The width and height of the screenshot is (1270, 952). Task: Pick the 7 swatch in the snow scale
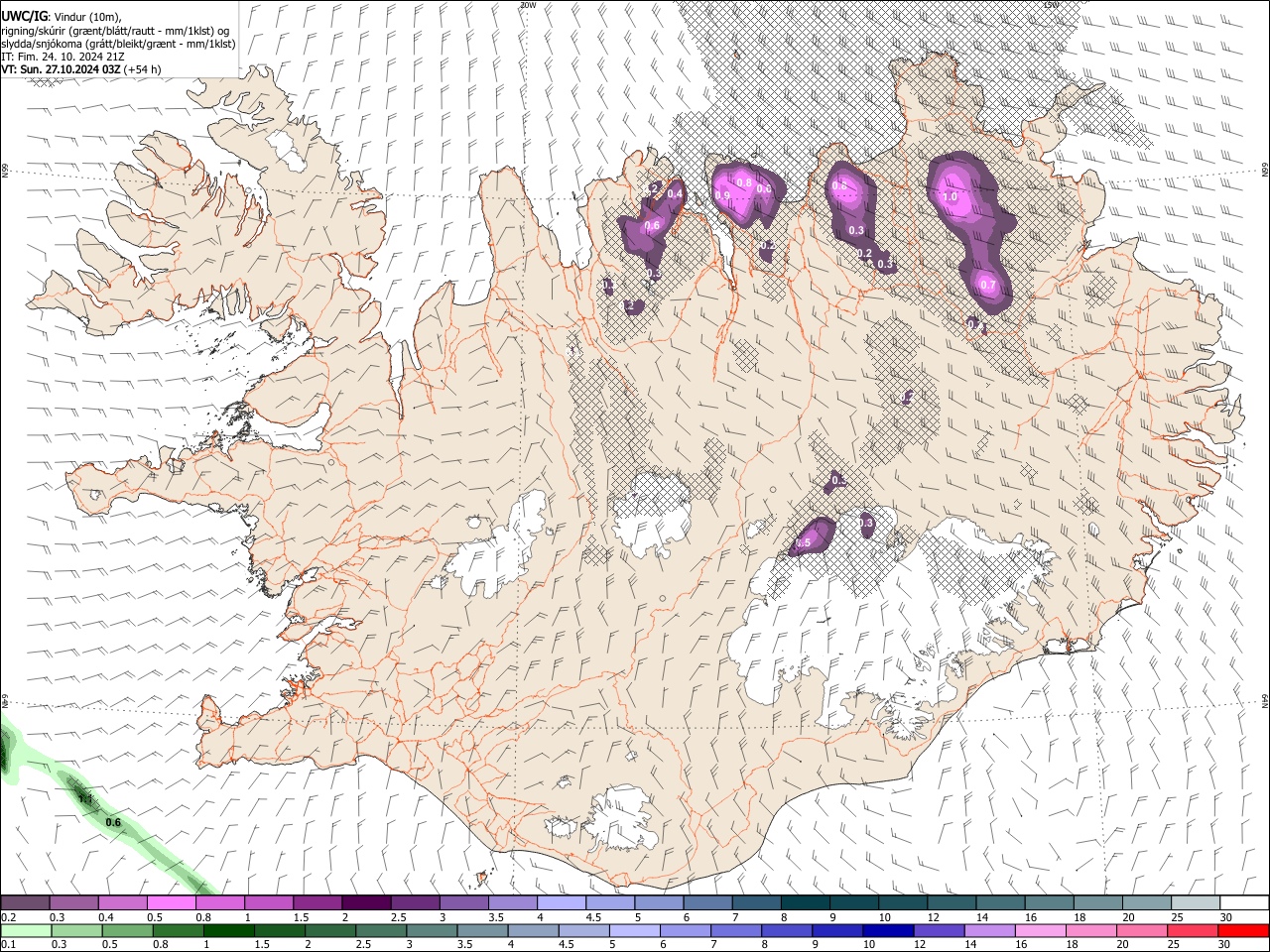click(756, 902)
